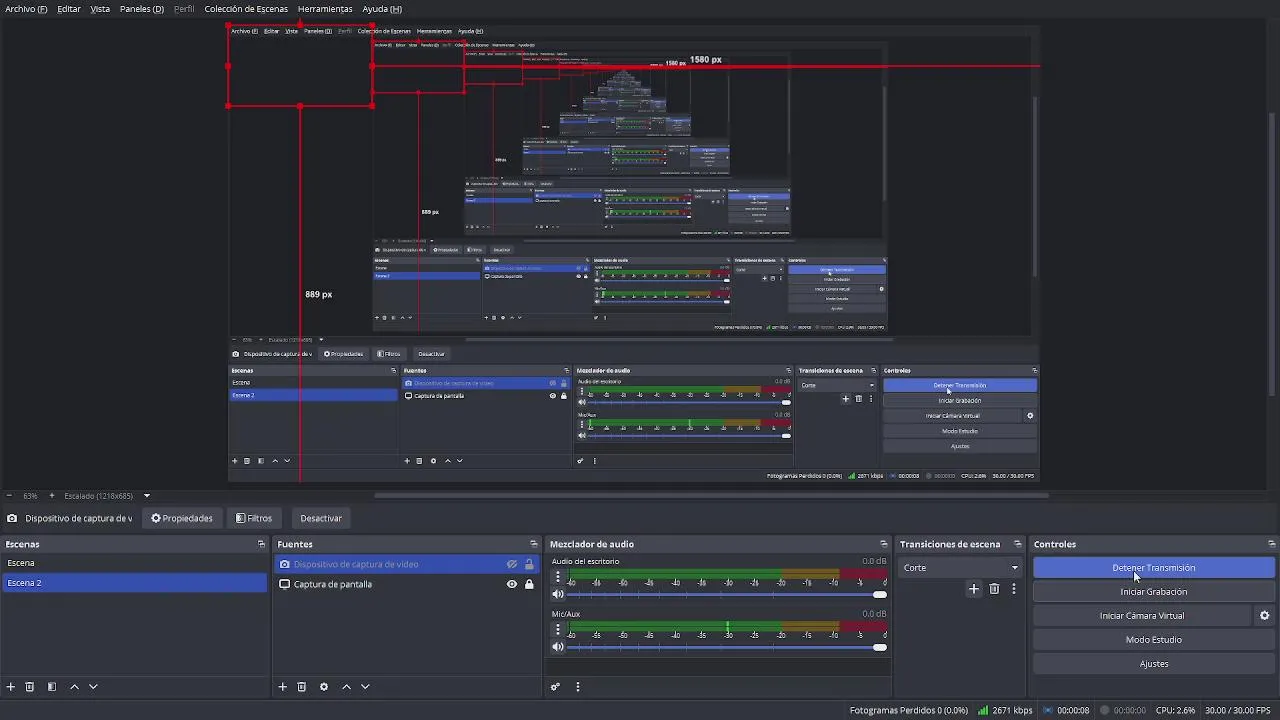This screenshot has height=720, width=1280.
Task: Click Fotogramas Perdidos status text
Action: point(909,711)
